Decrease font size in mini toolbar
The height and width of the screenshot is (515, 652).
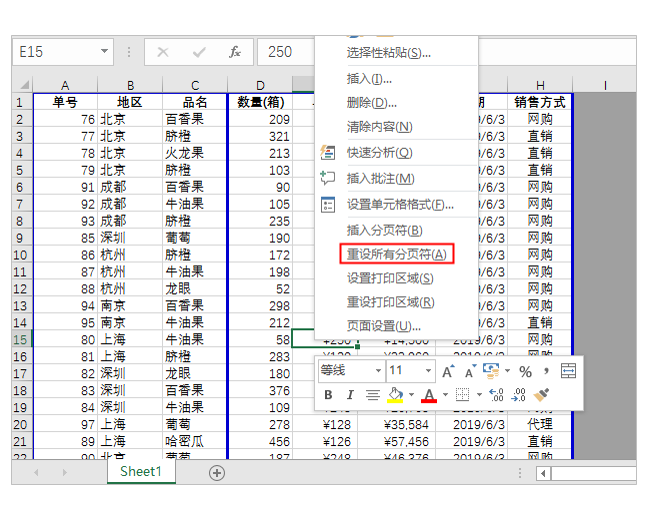470,371
